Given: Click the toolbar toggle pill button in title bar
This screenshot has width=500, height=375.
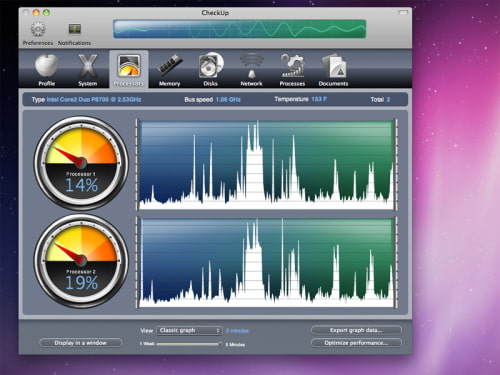Looking at the screenshot, I should coord(403,13).
